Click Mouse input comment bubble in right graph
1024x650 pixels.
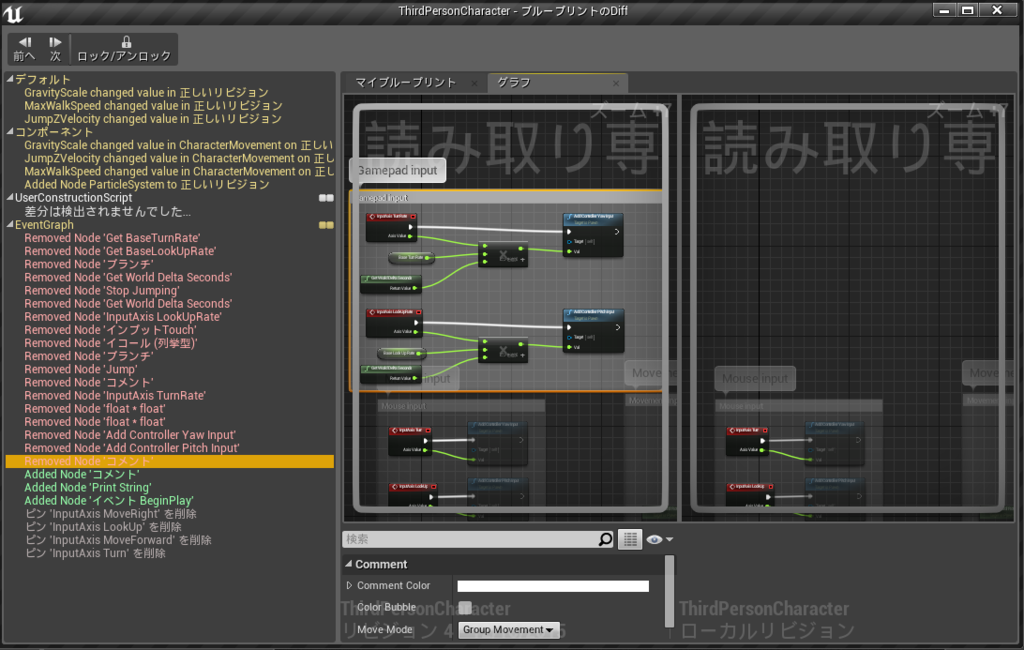[755, 378]
